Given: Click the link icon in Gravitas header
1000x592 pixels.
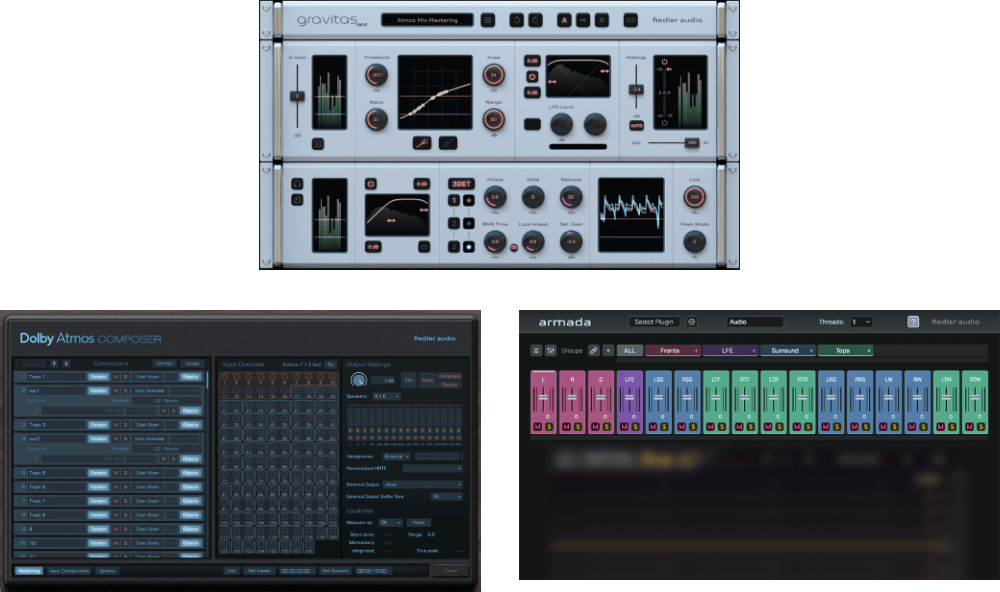Looking at the screenshot, I should [x=630, y=20].
